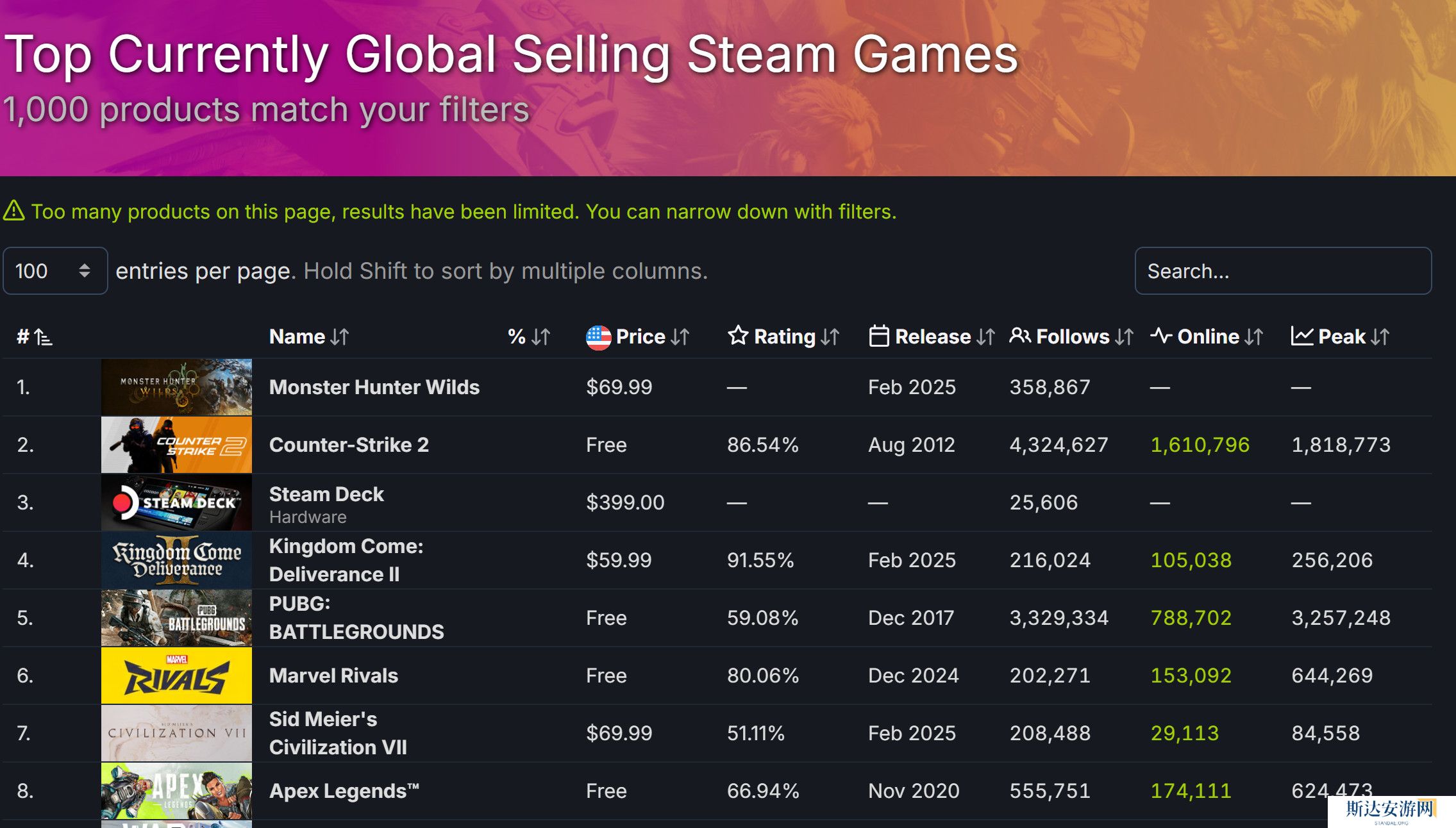Click into the Search input field
This screenshot has height=828, width=1456.
coord(1282,271)
